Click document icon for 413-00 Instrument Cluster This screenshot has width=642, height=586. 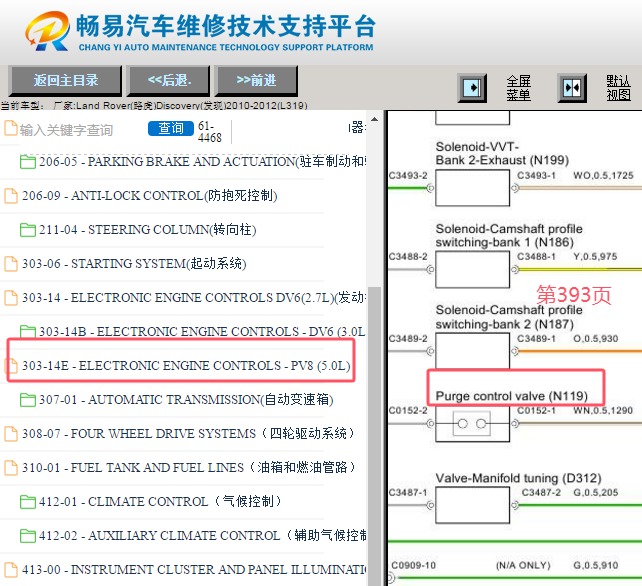click(x=11, y=569)
